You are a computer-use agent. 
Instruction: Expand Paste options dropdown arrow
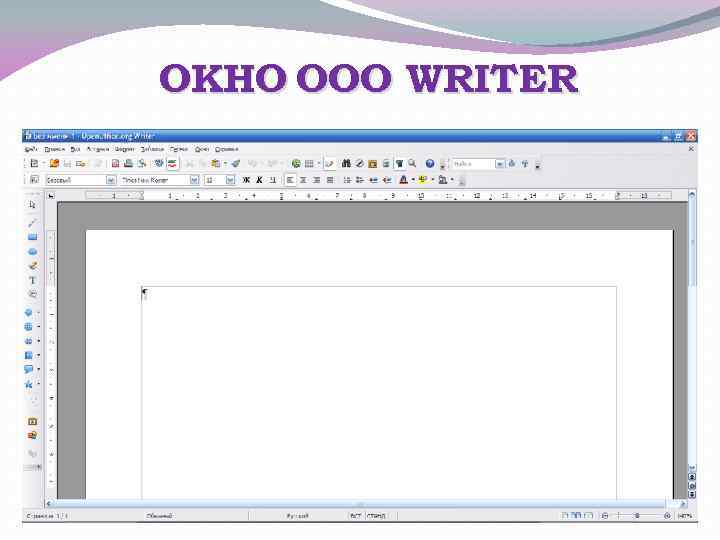point(225,163)
